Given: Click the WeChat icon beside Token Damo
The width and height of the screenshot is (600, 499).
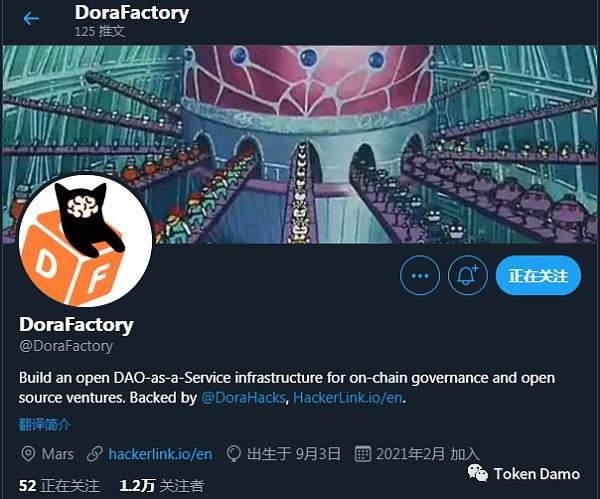Looking at the screenshot, I should pos(478,473).
